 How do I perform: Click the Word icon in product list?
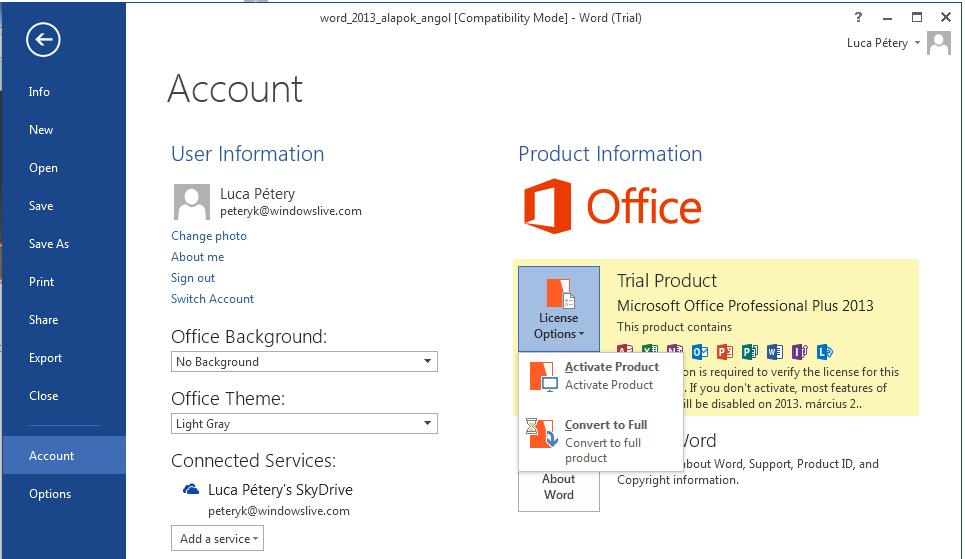775,352
